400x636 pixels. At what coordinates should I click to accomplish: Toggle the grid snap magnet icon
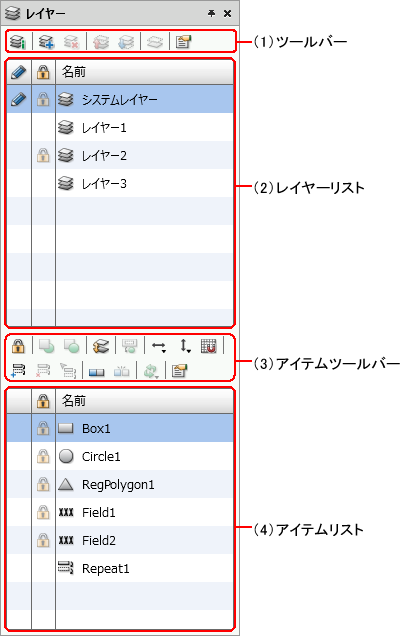point(209,346)
